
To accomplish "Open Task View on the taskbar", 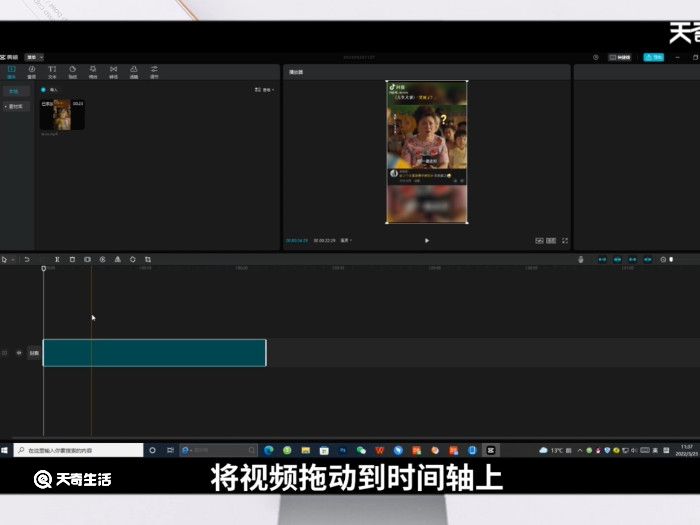I will point(170,450).
